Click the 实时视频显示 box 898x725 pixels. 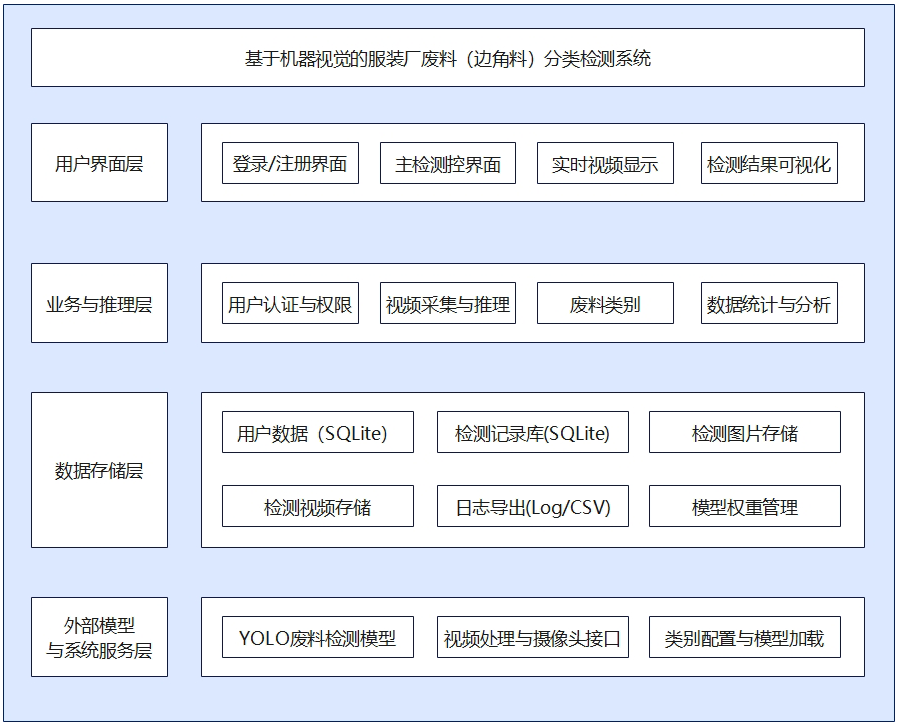pyautogui.click(x=605, y=164)
